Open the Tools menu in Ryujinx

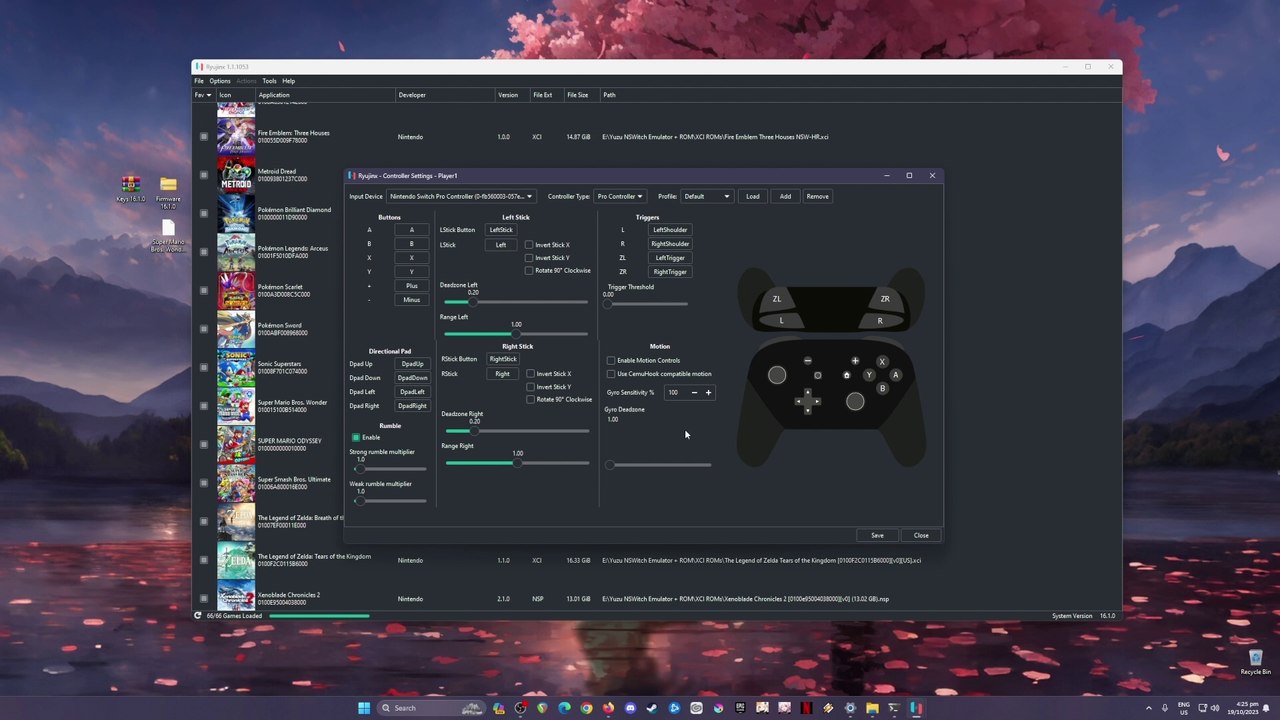269,81
